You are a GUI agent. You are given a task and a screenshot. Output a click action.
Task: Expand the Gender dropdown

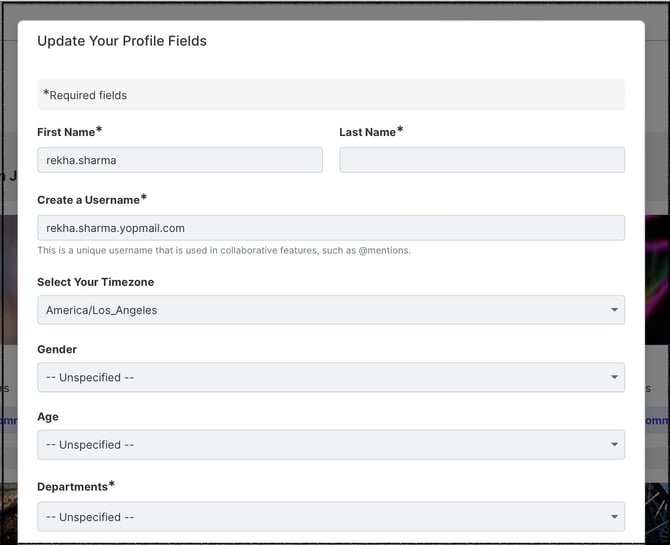tap(331, 377)
